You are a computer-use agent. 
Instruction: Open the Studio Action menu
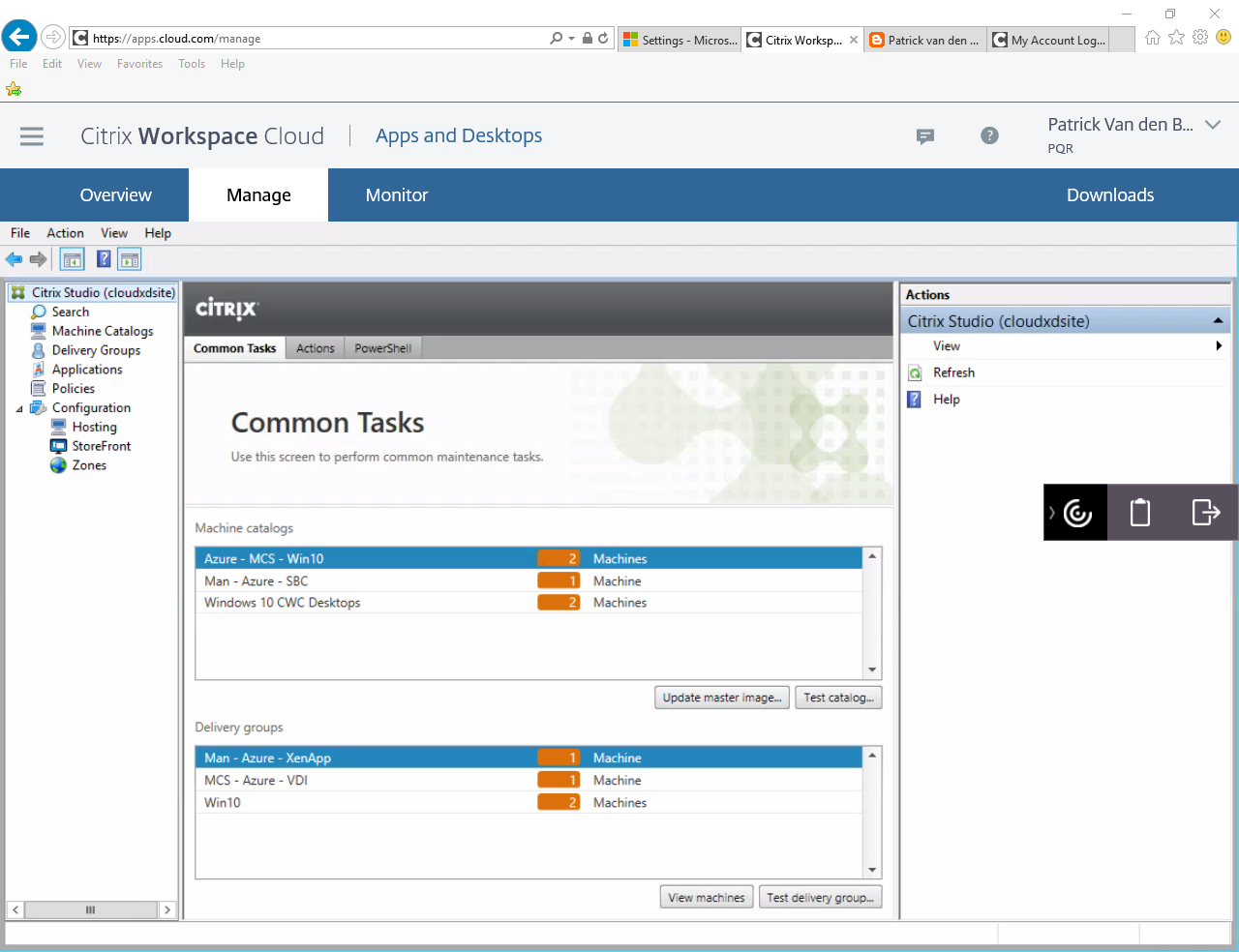tap(65, 233)
